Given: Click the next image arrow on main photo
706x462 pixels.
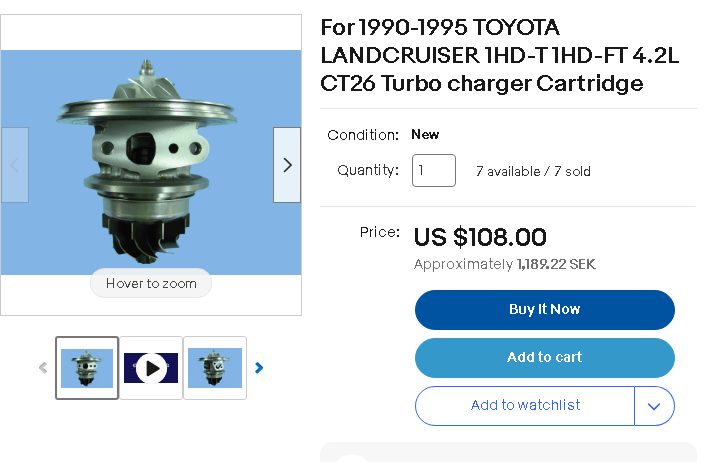Looking at the screenshot, I should pyautogui.click(x=287, y=165).
